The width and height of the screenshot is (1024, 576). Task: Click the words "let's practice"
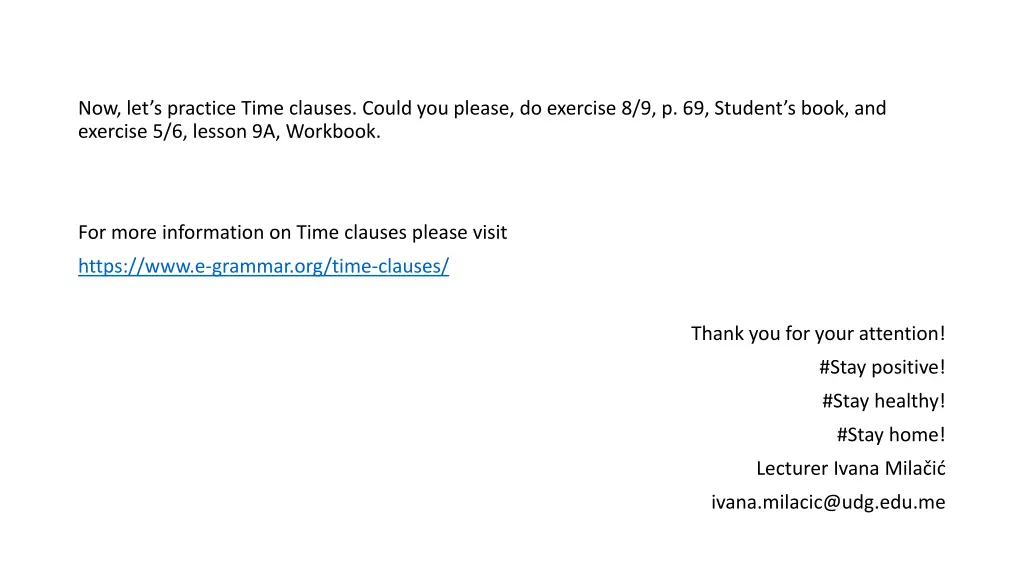point(181,108)
